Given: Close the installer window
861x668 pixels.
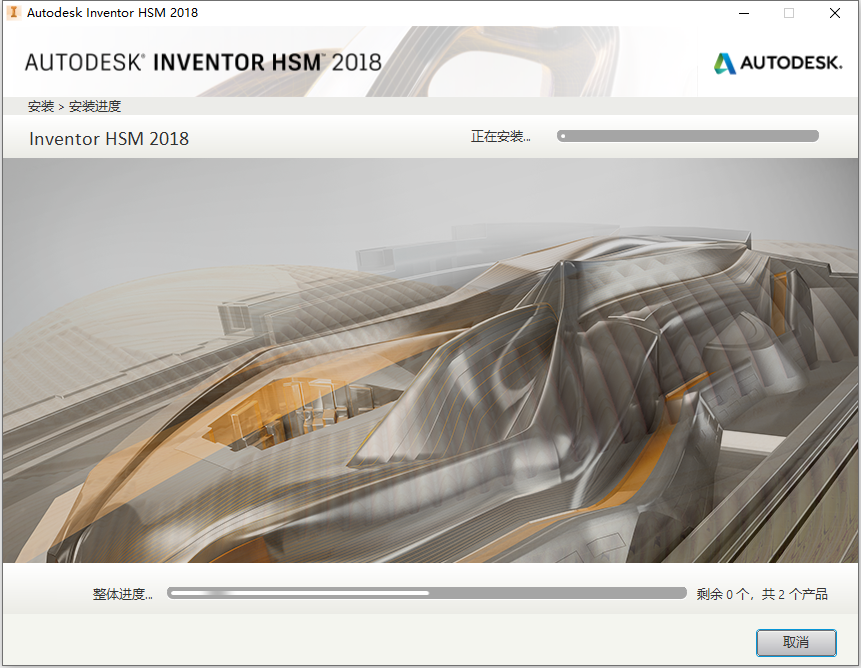Looking at the screenshot, I should point(835,13).
